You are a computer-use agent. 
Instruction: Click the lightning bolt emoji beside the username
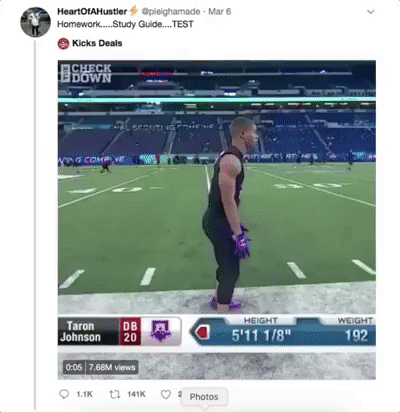134,11
